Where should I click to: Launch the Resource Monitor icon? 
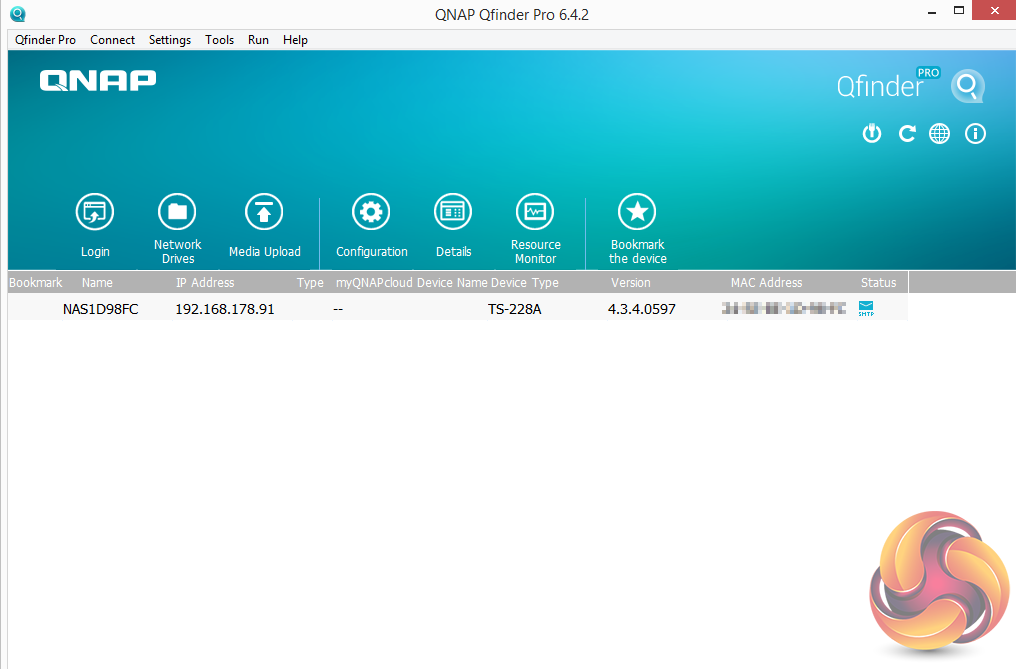coord(535,211)
